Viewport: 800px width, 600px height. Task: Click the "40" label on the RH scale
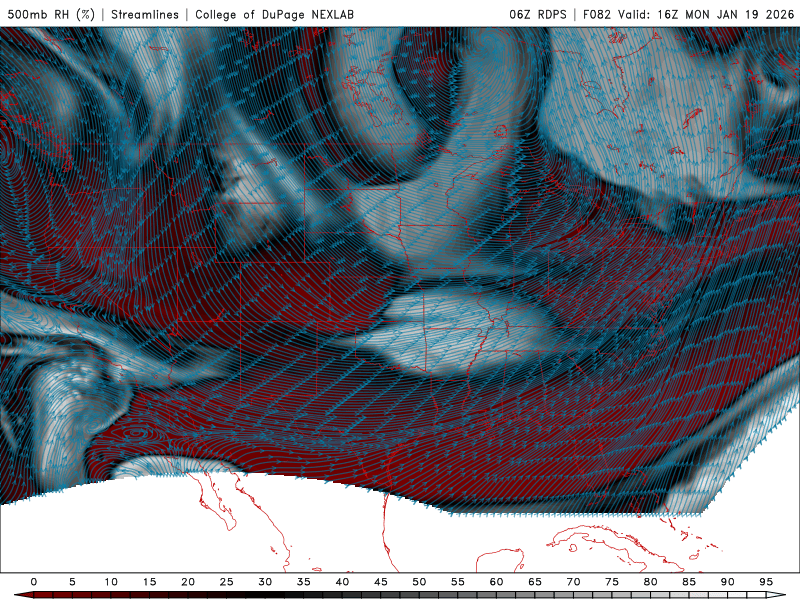[342, 582]
